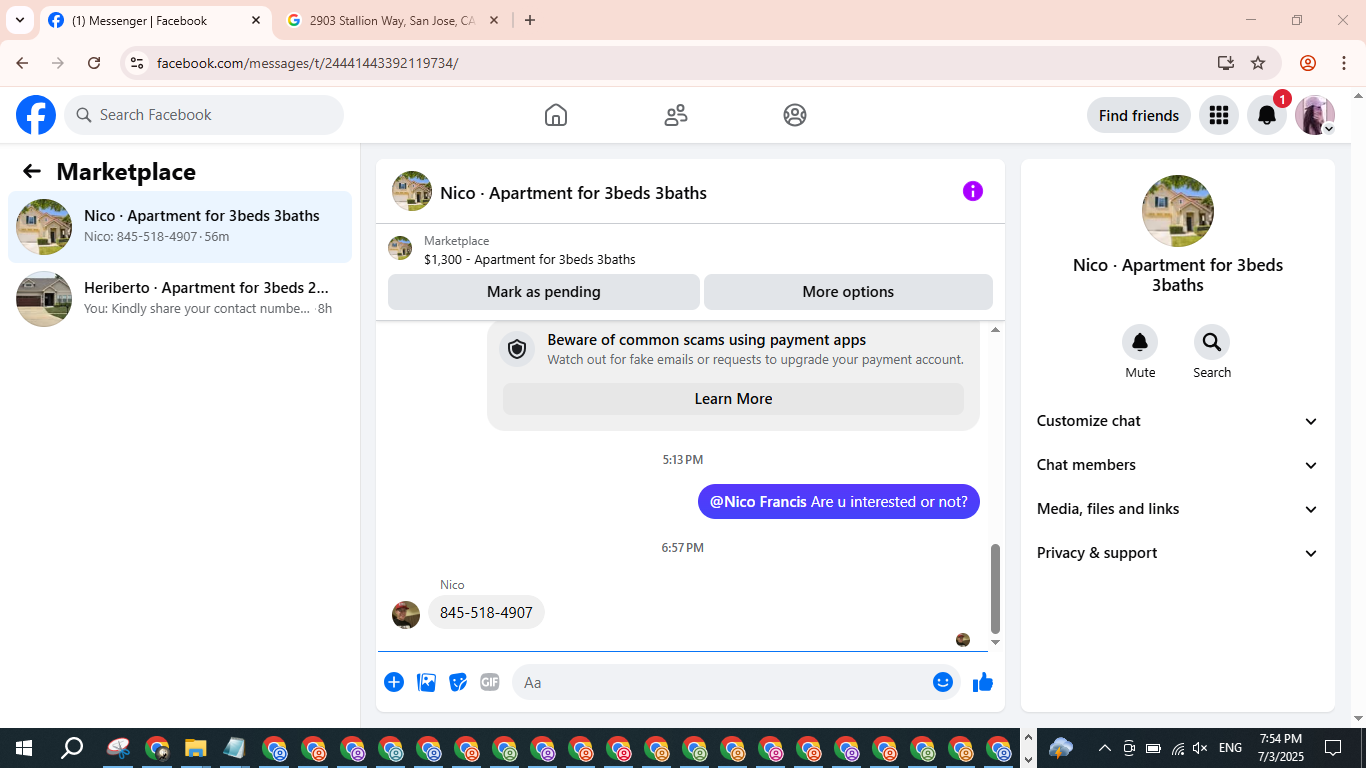
Task: Search in conversation with the magnifier icon
Action: click(1212, 342)
